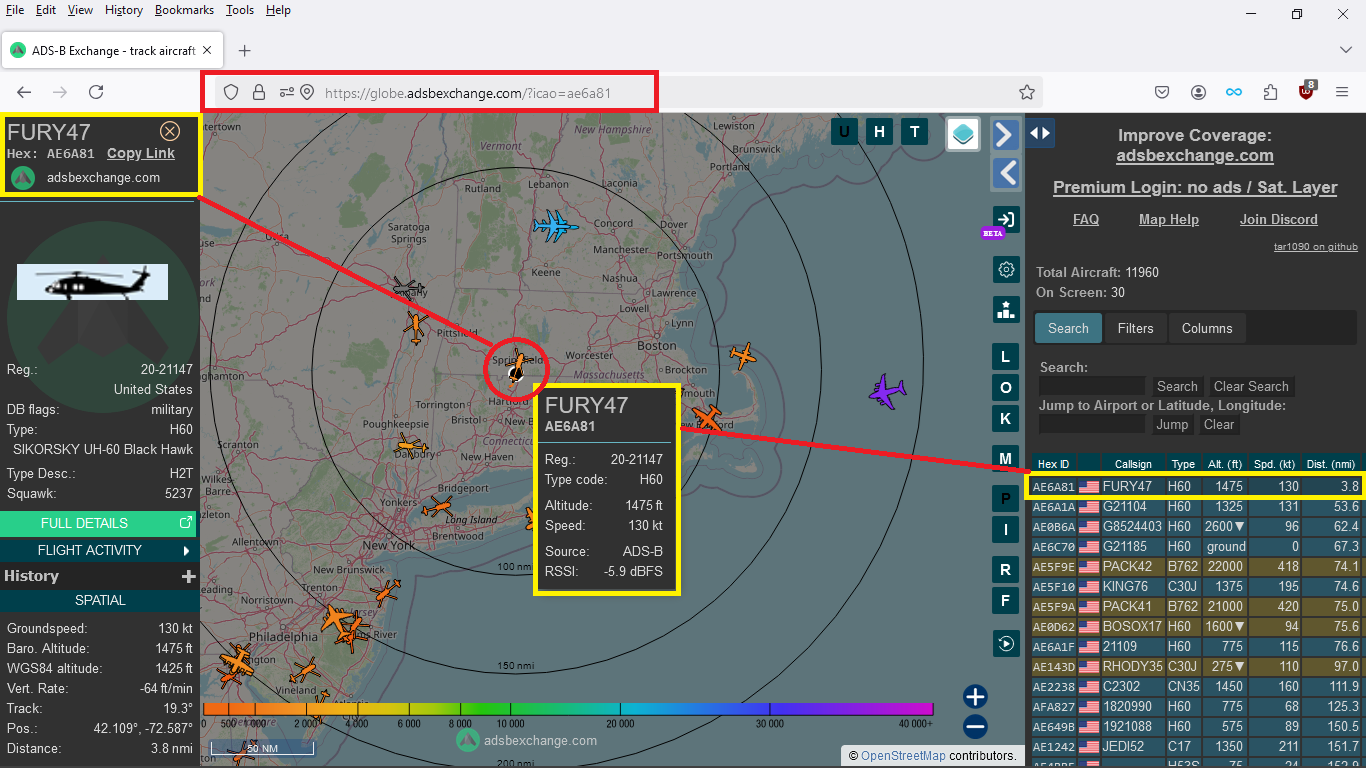Click the blue aircraft near Manchester
Image resolution: width=1366 pixels, height=768 pixels.
click(x=555, y=226)
